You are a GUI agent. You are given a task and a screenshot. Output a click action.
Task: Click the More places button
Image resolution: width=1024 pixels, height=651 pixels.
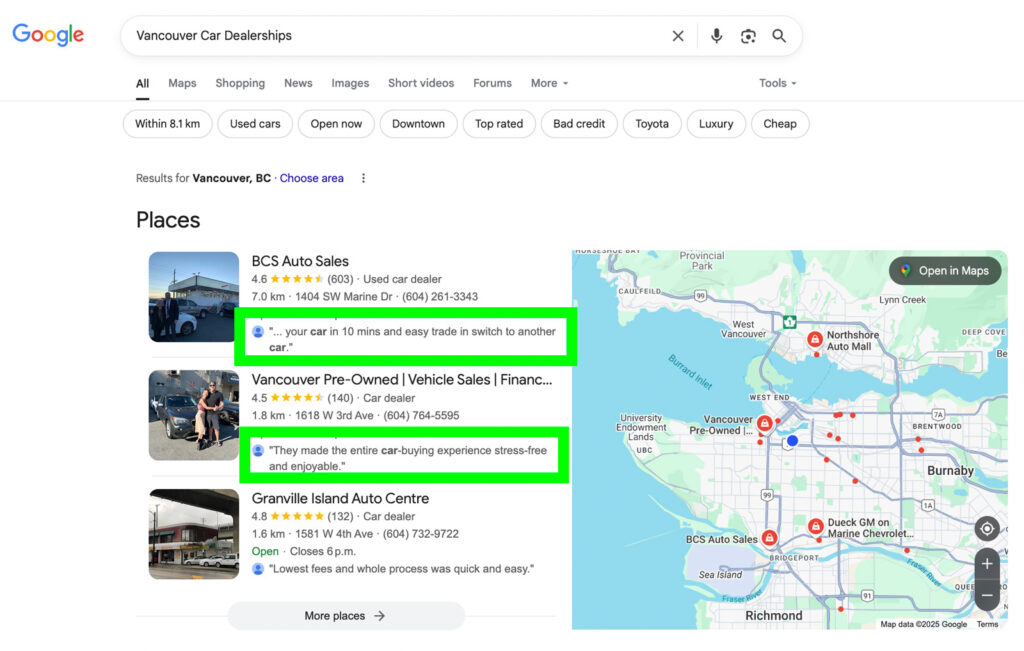point(346,616)
